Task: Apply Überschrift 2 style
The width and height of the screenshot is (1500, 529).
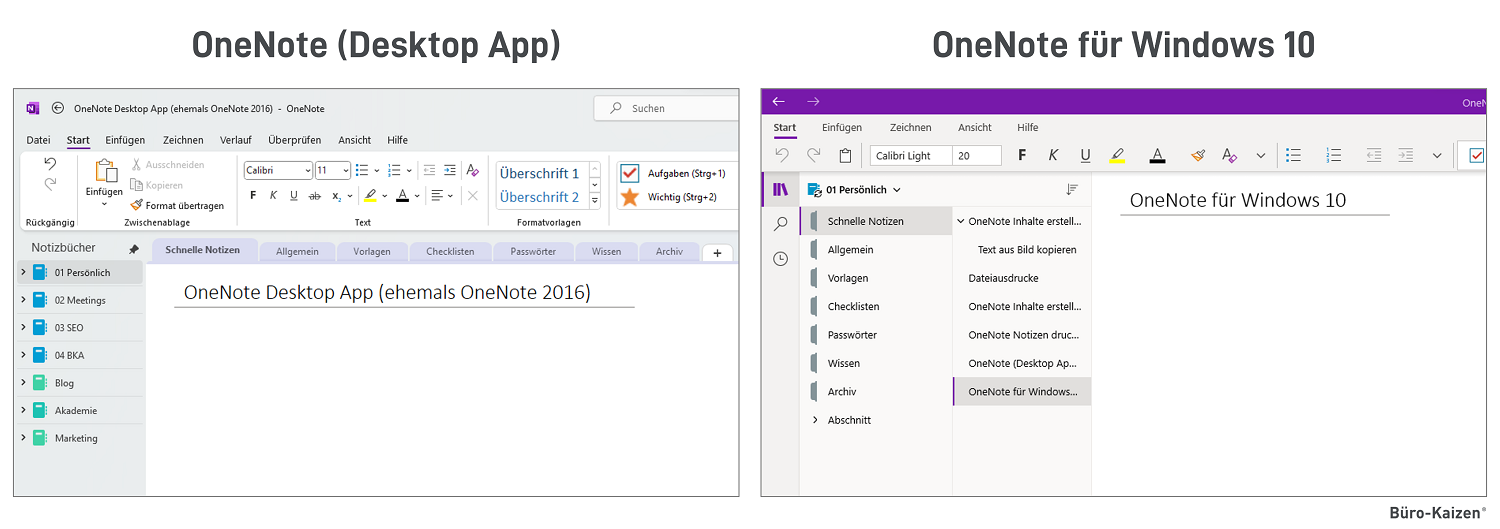Action: [x=539, y=197]
